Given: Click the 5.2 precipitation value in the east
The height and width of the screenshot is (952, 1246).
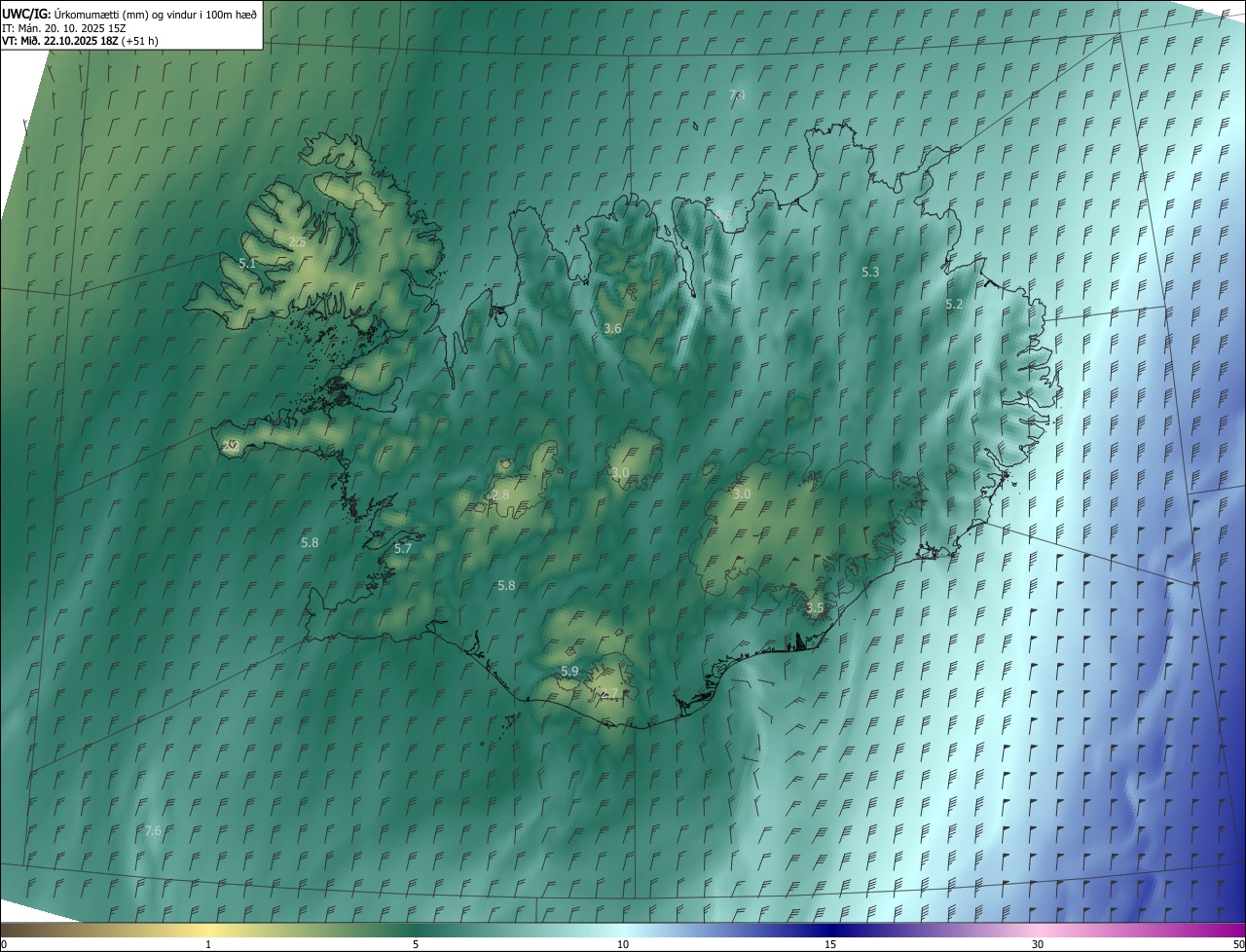Looking at the screenshot, I should point(954,305).
